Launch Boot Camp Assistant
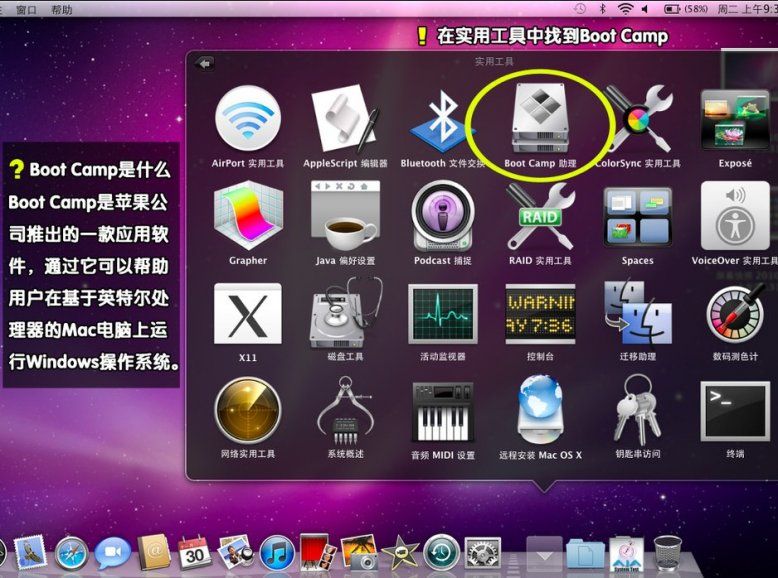 coord(540,119)
